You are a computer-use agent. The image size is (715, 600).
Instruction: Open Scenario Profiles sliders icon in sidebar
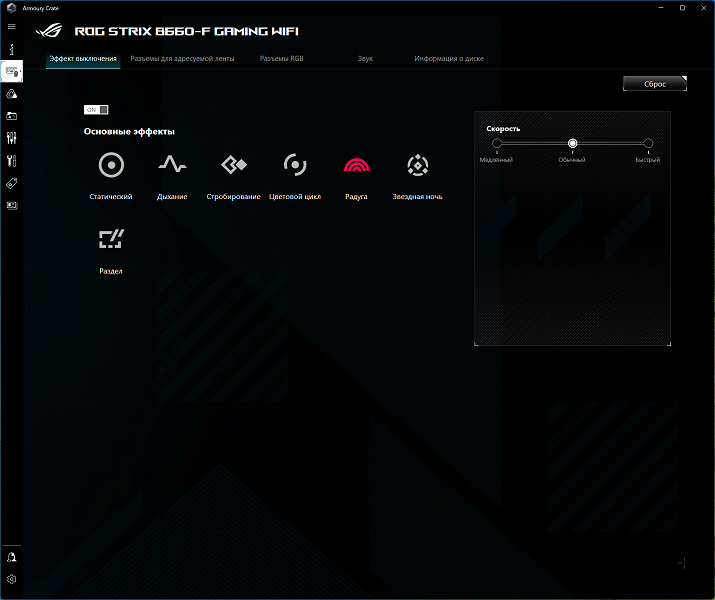pos(11,138)
